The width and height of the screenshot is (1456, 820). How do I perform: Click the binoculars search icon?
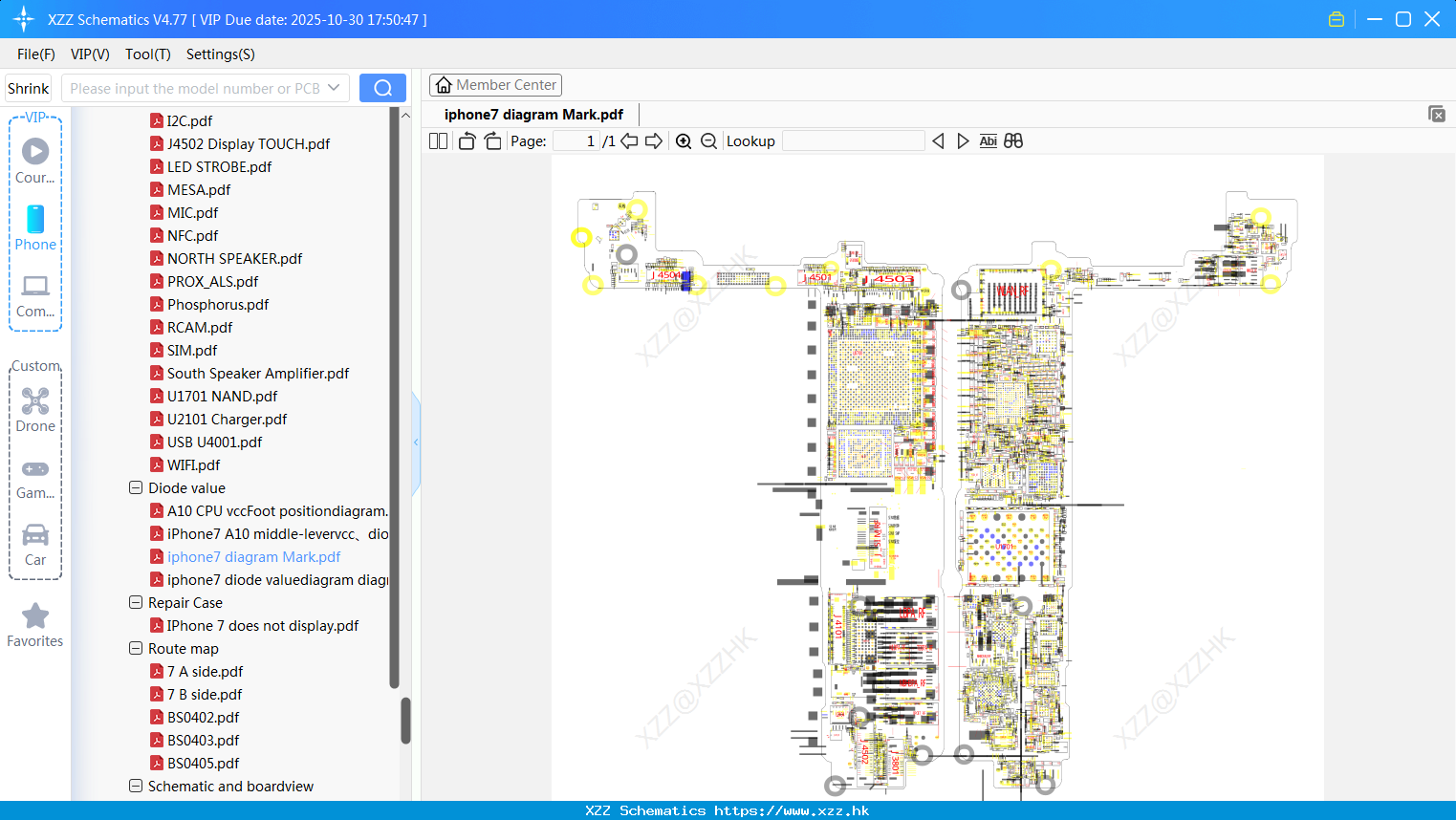[1013, 140]
